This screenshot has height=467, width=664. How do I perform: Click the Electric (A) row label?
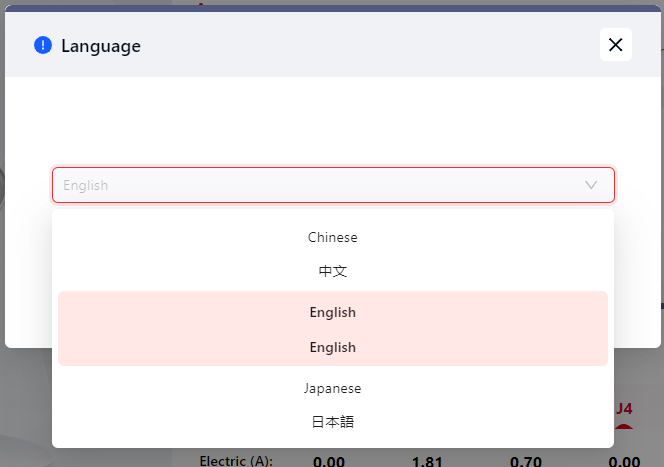coord(236,461)
